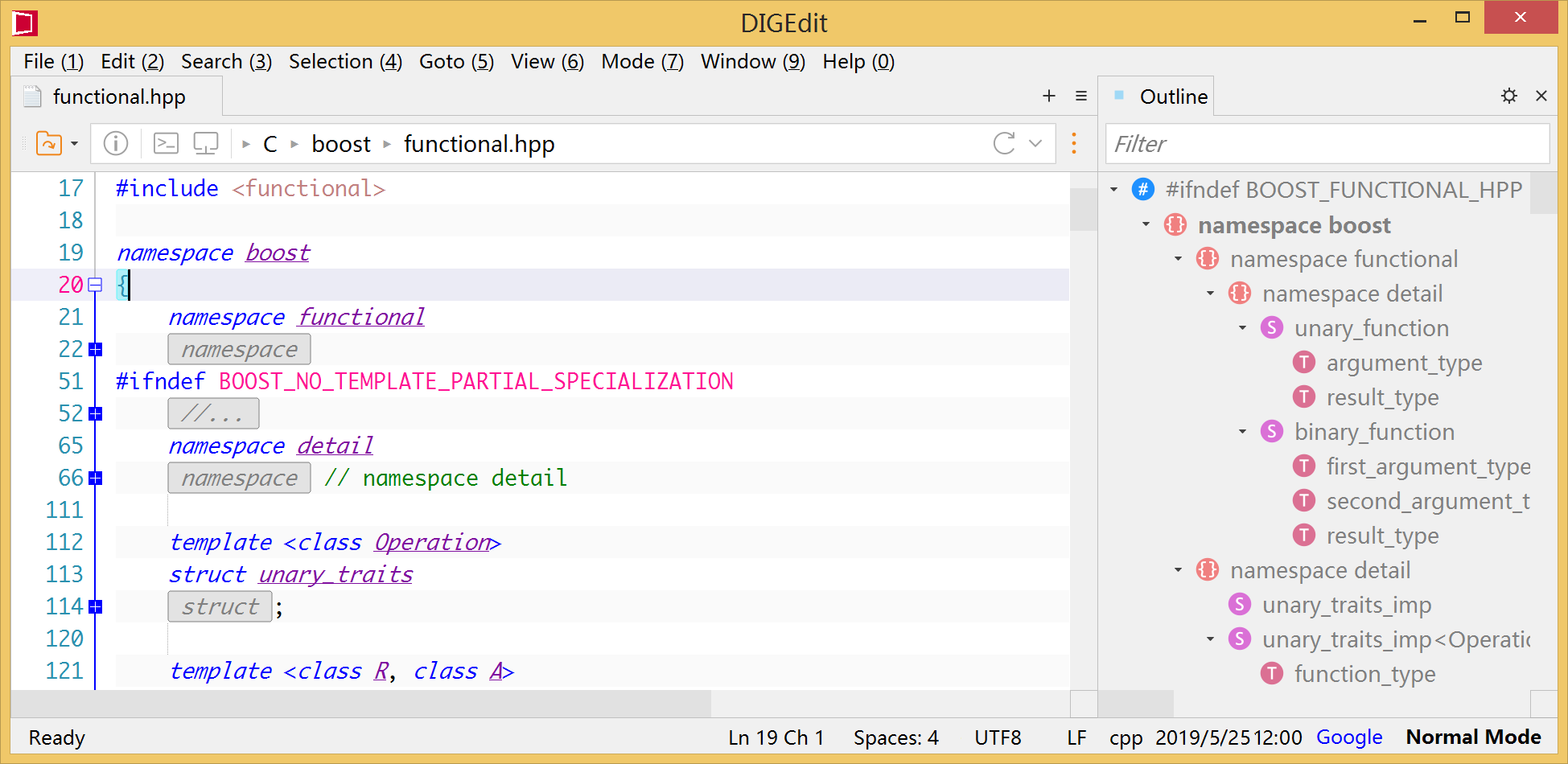Click the file info icon in toolbar
Image resolution: width=1568 pixels, height=764 pixels.
116,143
